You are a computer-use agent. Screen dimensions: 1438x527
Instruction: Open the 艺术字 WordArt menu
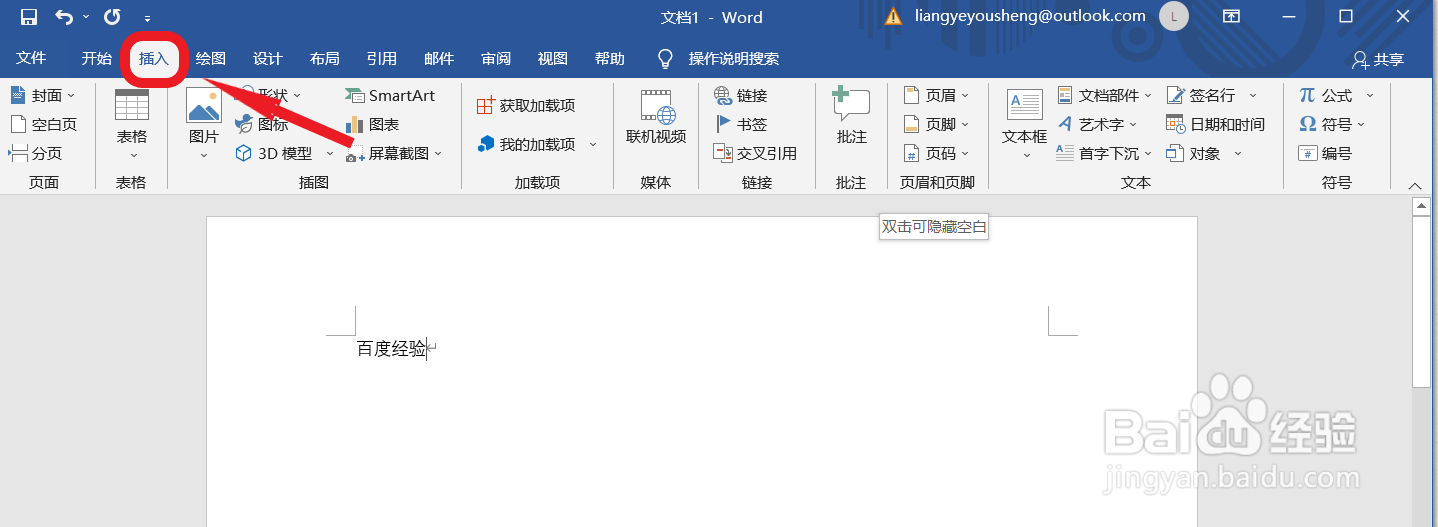tap(1097, 124)
